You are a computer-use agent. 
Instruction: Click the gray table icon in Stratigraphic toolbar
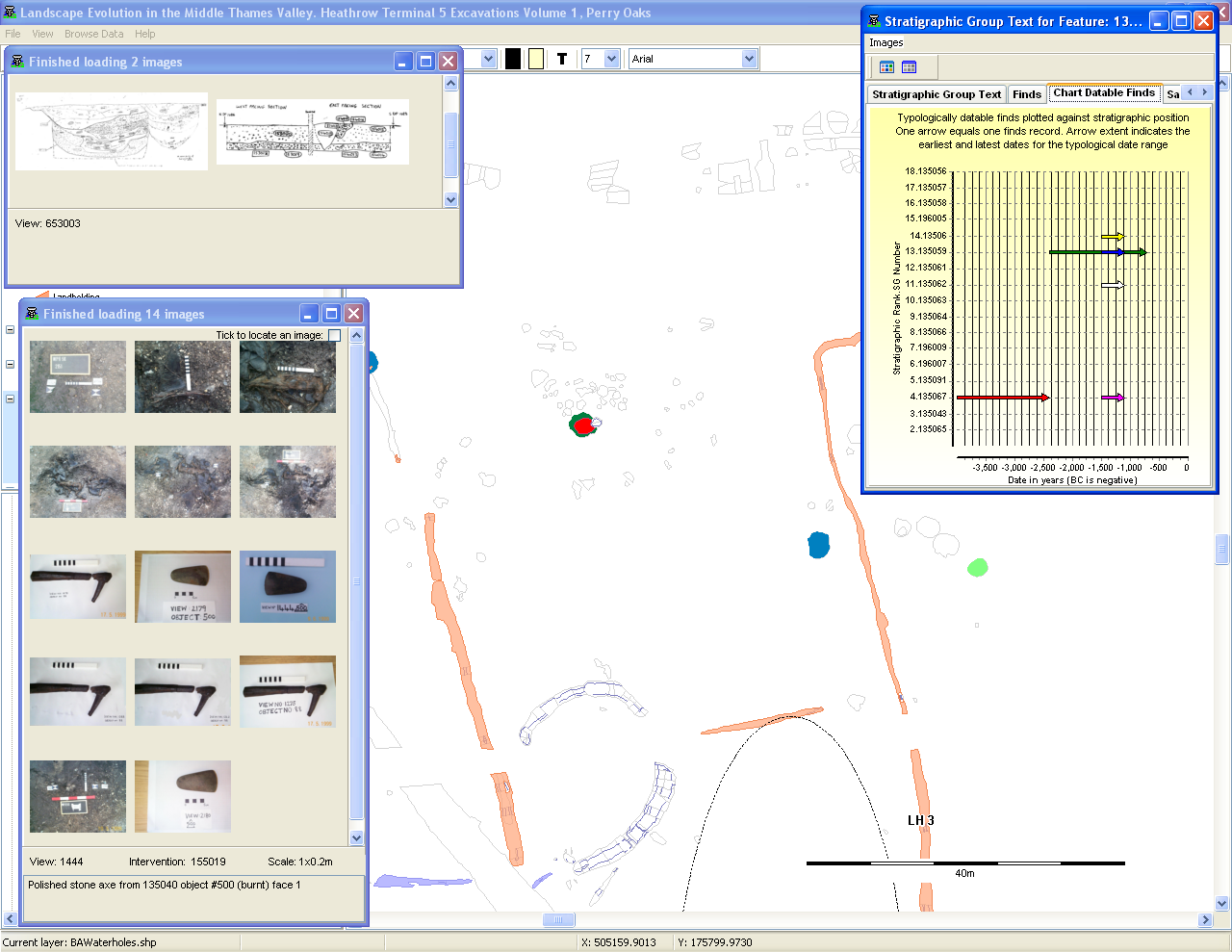coord(909,67)
